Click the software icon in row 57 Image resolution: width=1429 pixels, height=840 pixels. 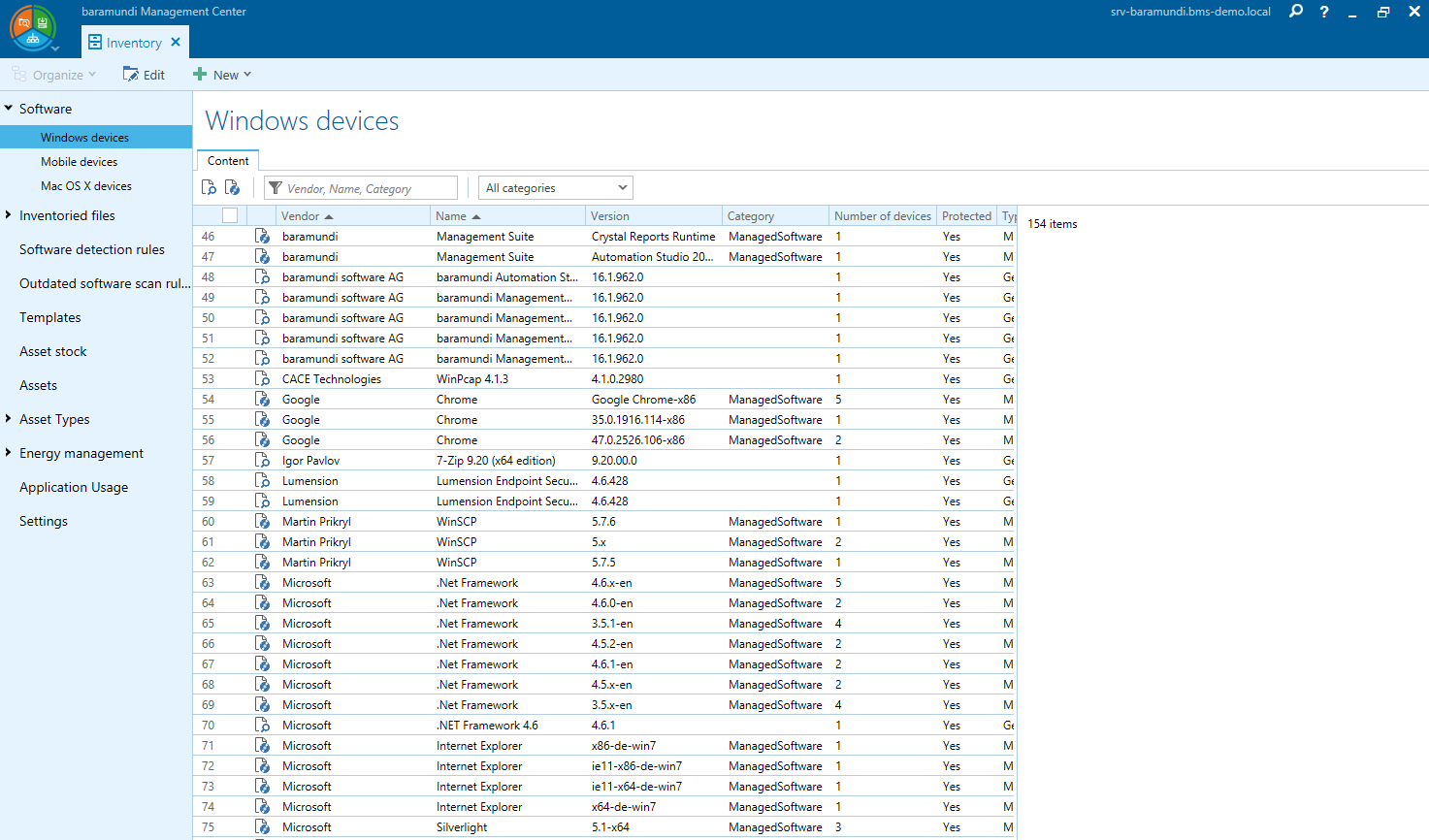(x=262, y=461)
